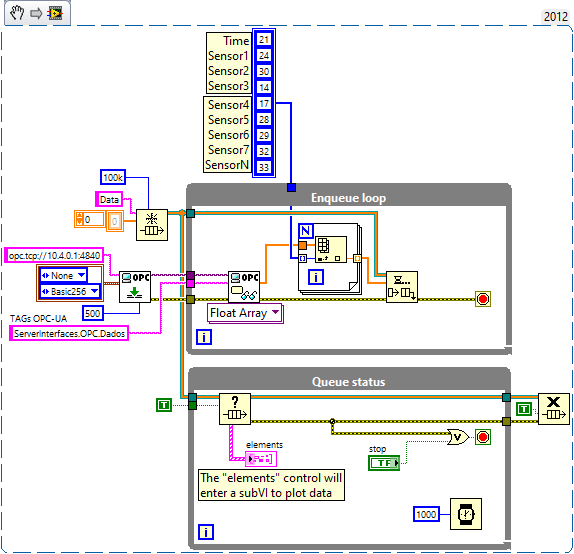
Task: Click the TAGs OPC-UA label
Action: pos(38,319)
